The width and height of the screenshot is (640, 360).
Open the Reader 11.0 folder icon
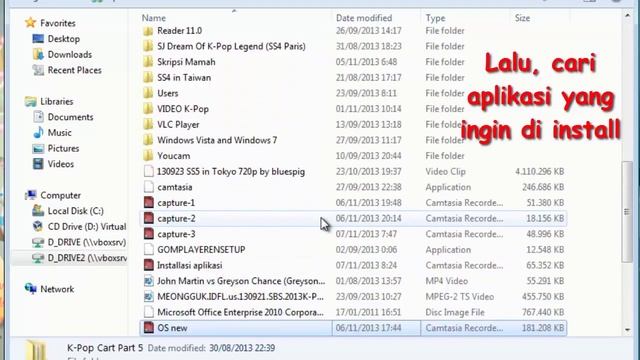coord(148,31)
